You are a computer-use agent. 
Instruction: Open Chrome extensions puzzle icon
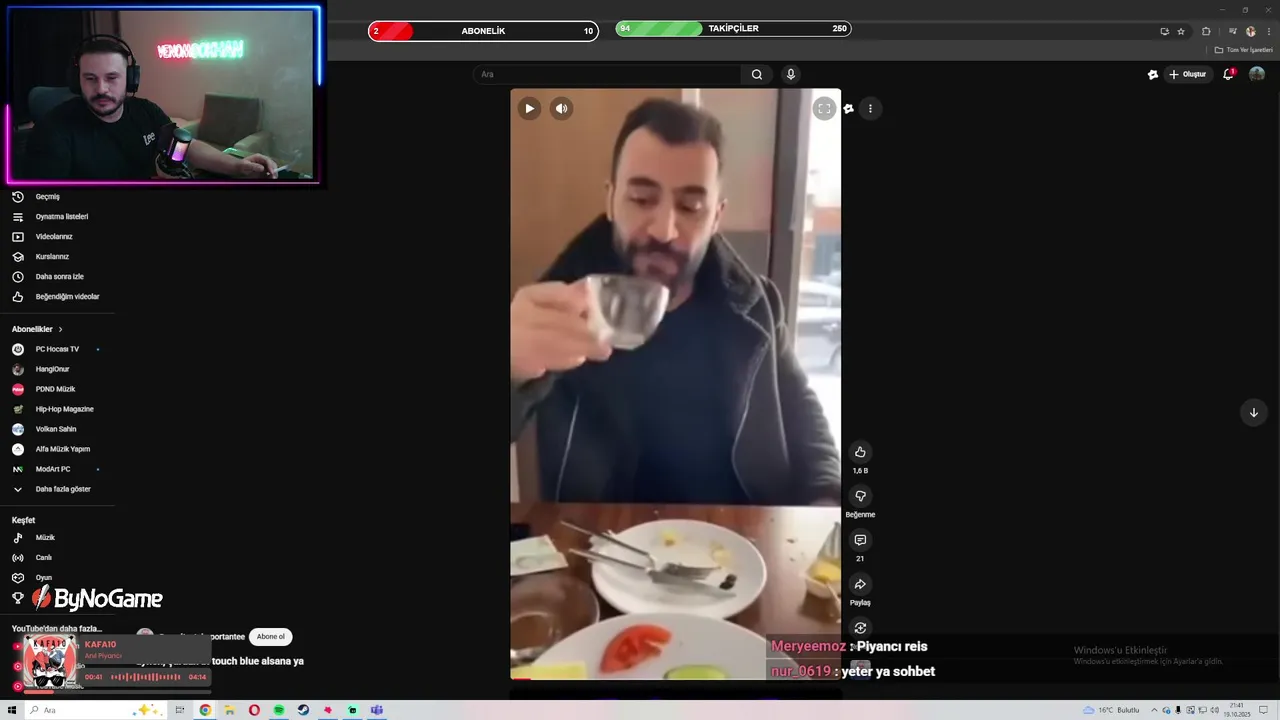click(1206, 31)
